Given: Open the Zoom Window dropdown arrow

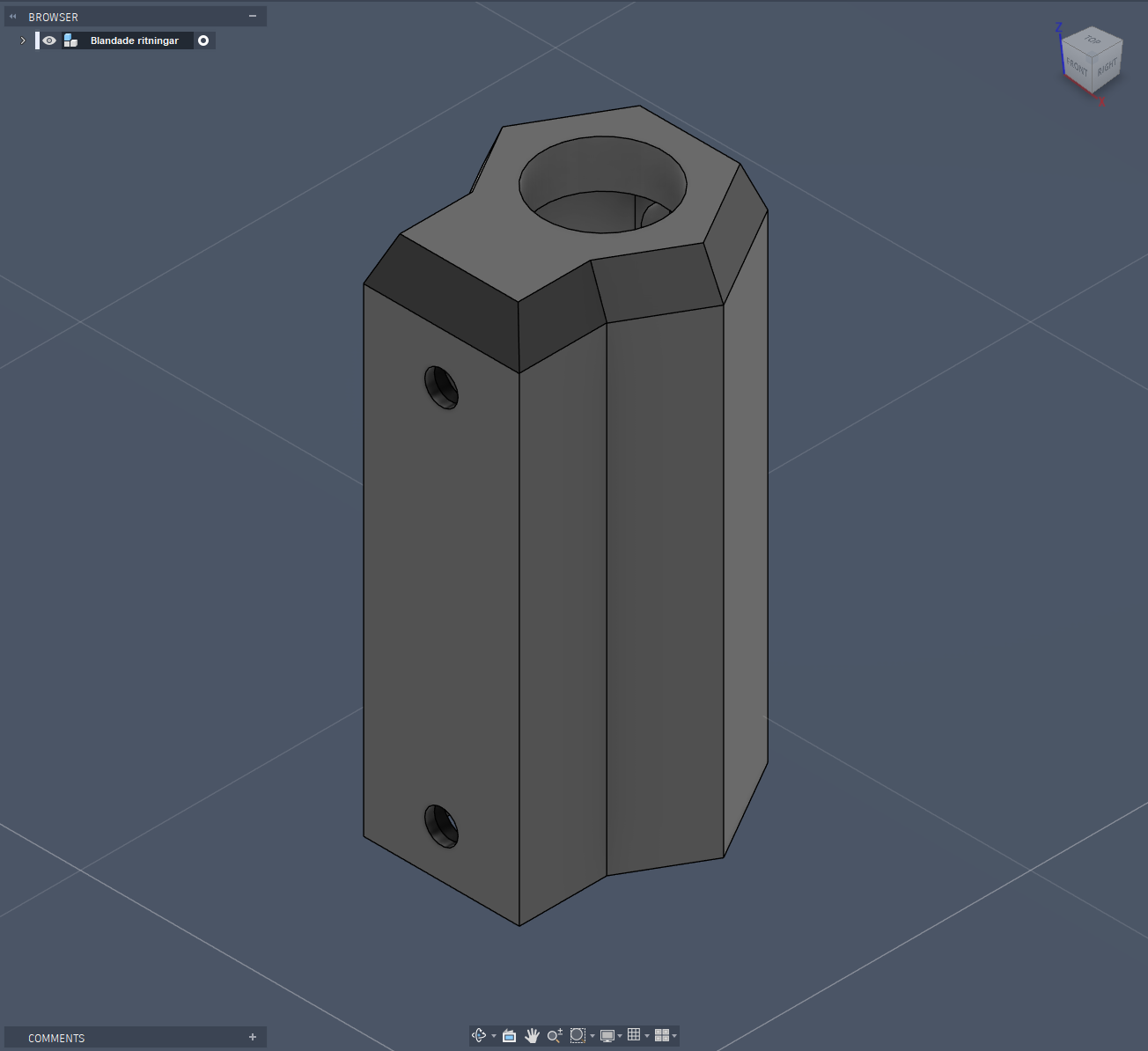Looking at the screenshot, I should pos(592,1036).
